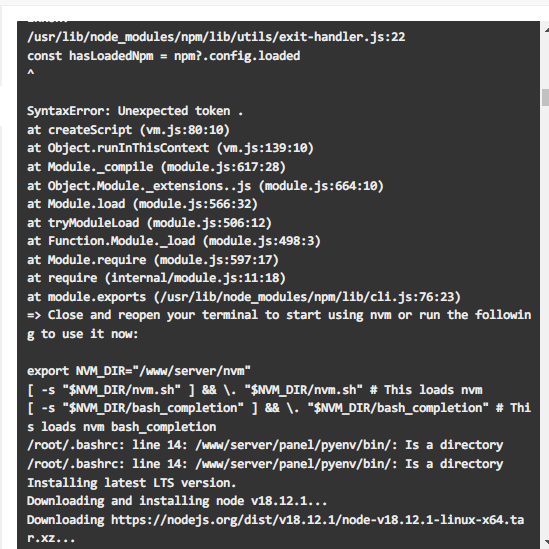Click the "at Module._compile" stack trace line
This screenshot has width=549, height=549.
[156, 167]
